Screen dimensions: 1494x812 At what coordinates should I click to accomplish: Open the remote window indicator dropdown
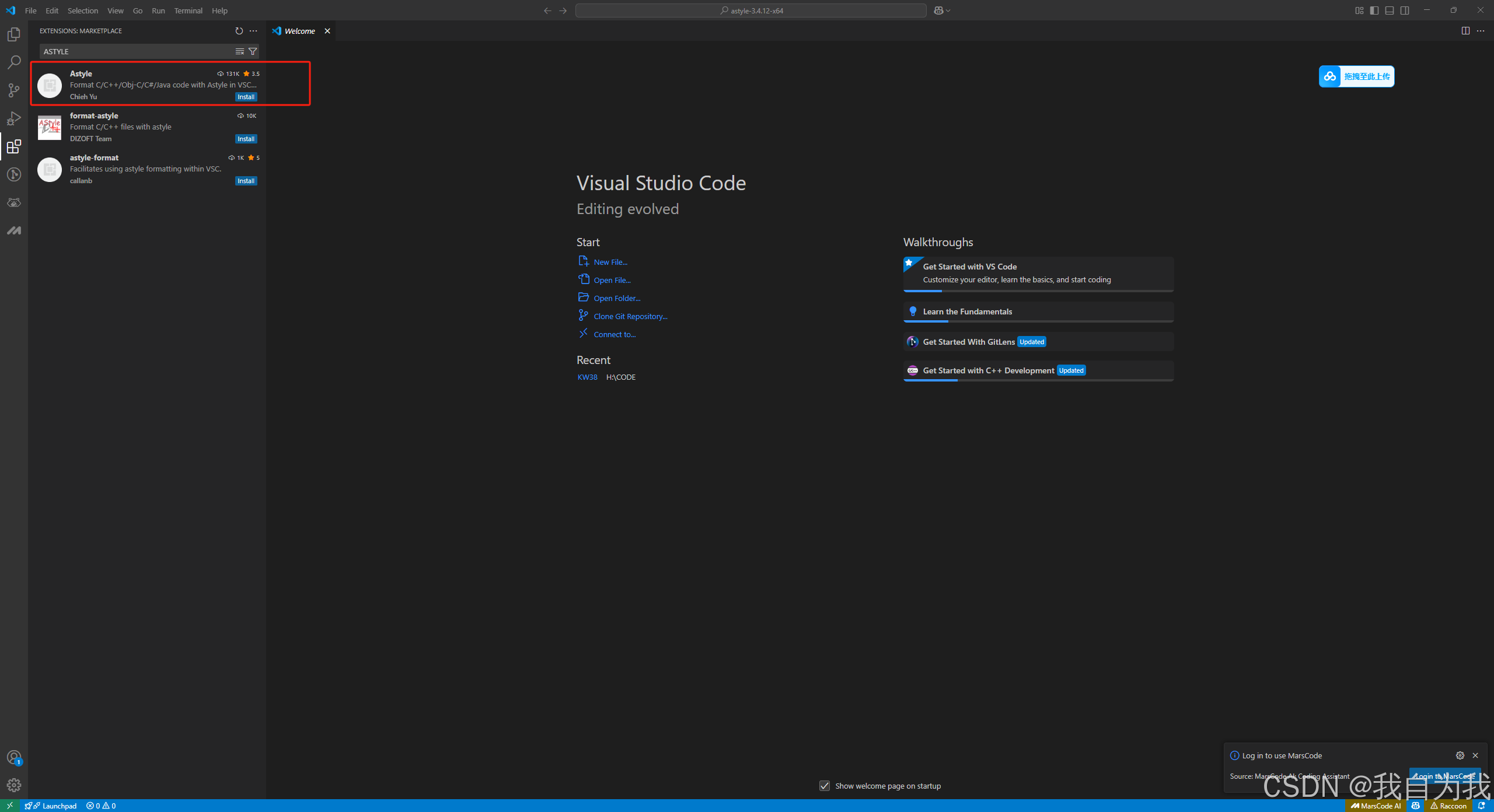pyautogui.click(x=941, y=10)
